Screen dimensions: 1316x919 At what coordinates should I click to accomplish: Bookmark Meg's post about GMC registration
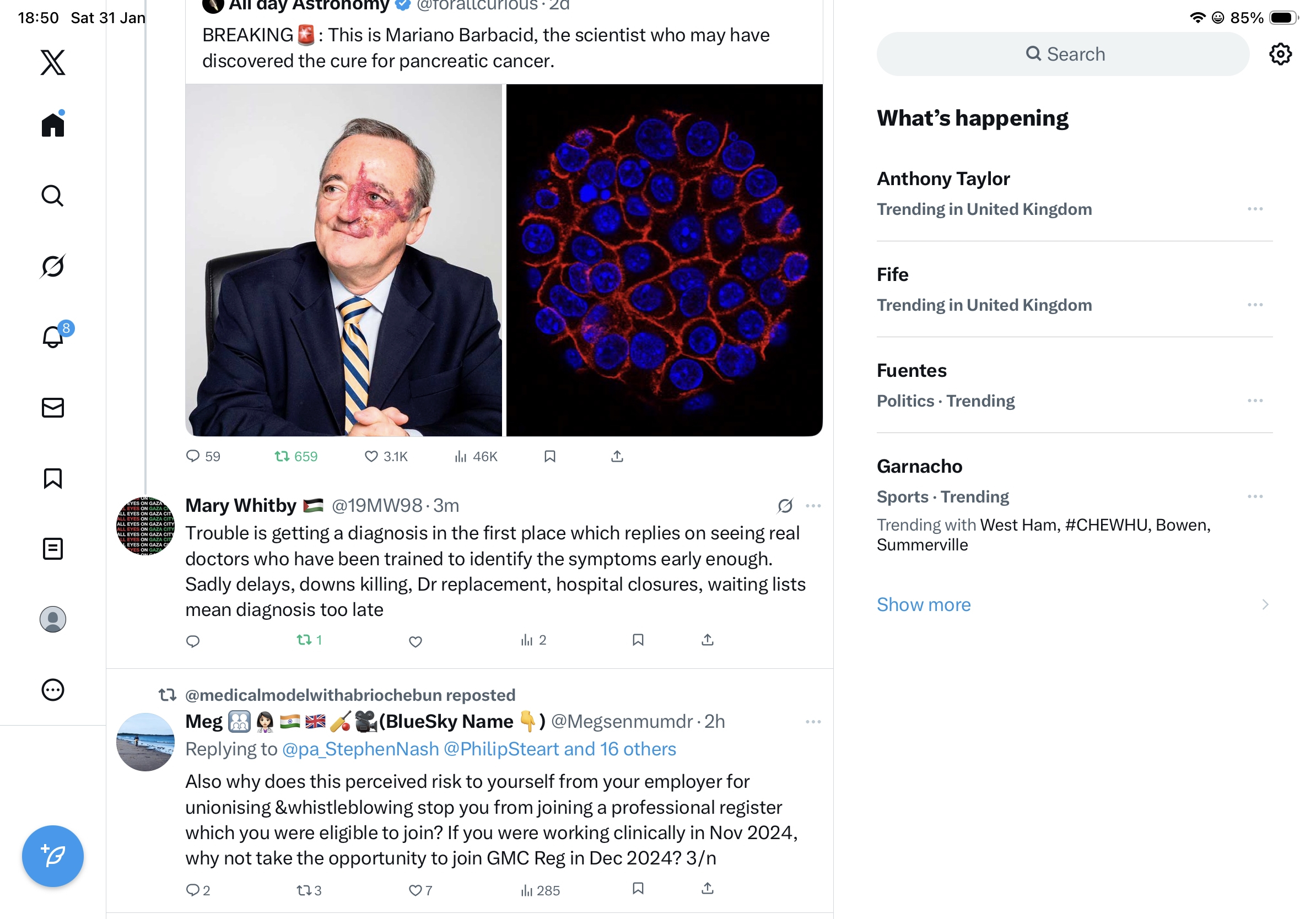[x=638, y=889]
